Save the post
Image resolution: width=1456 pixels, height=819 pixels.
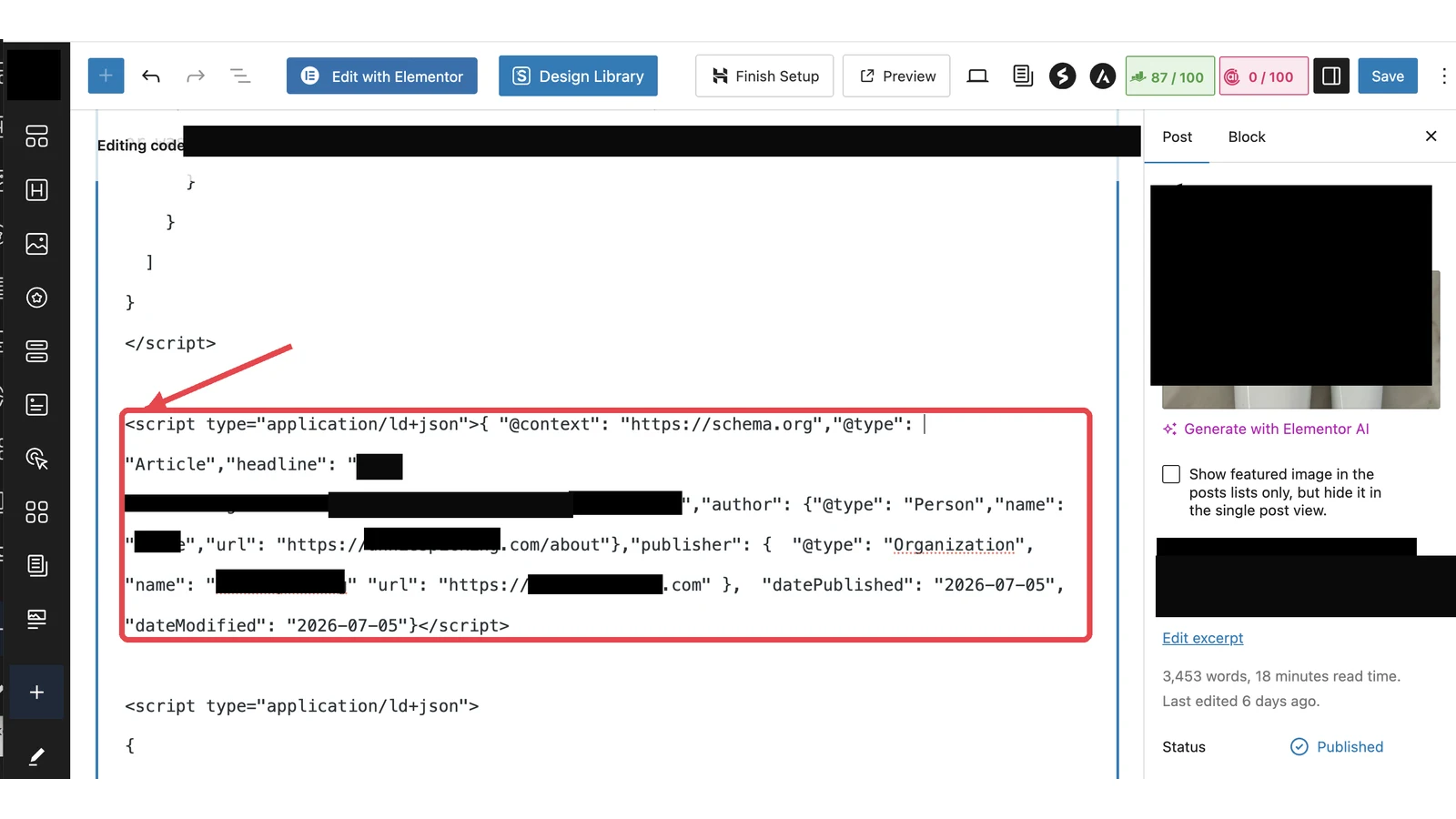[x=1388, y=76]
